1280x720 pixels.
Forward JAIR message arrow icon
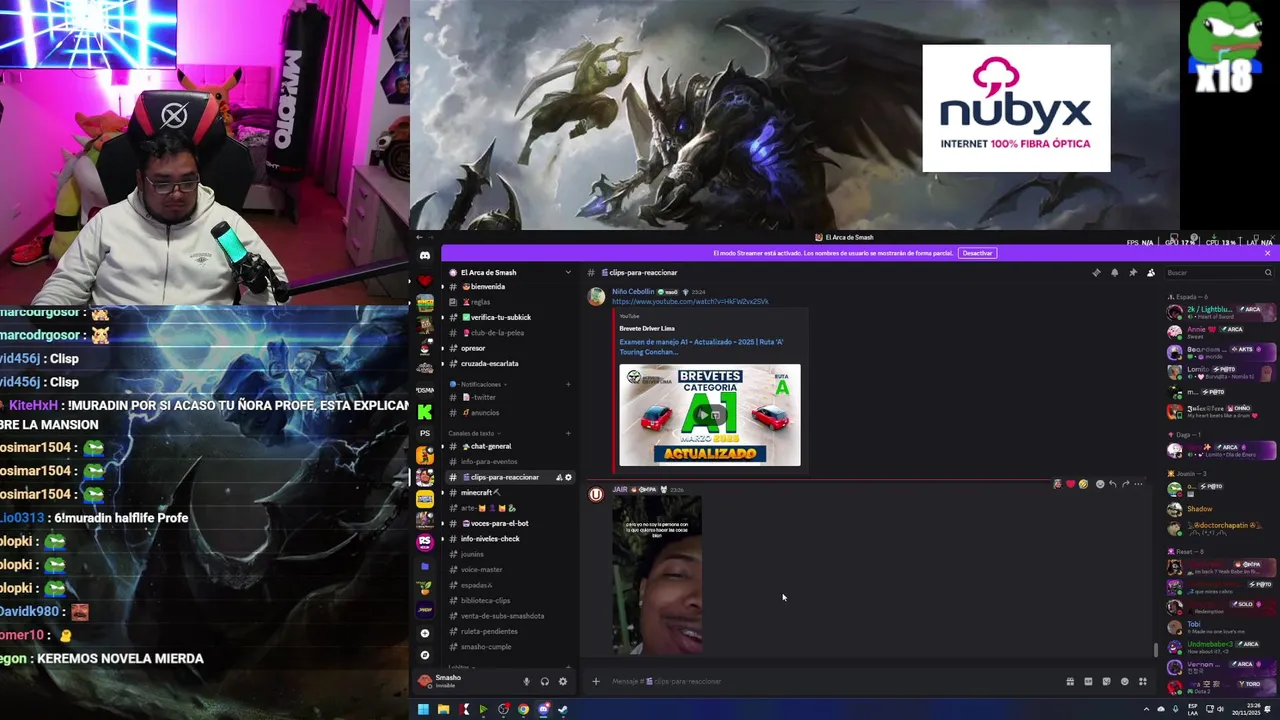tap(1125, 484)
